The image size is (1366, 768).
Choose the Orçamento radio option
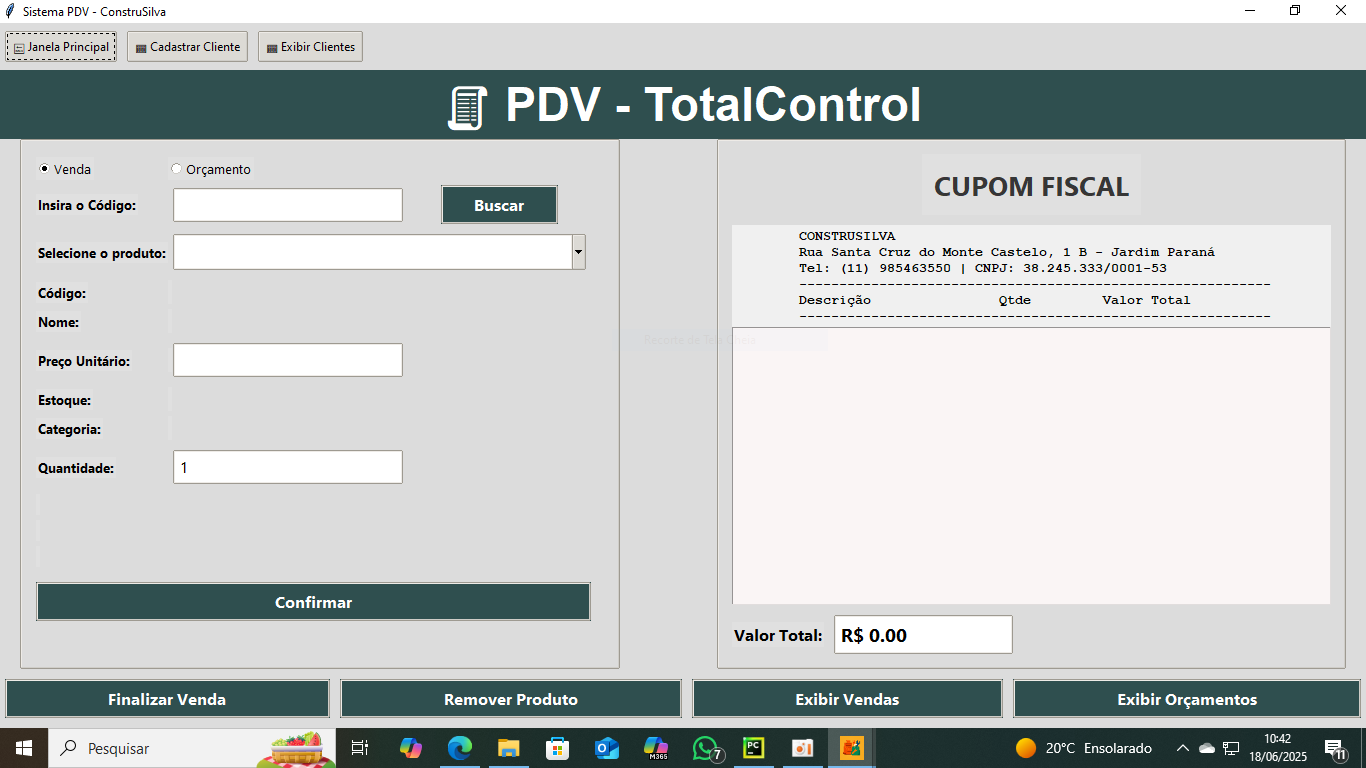coord(177,169)
